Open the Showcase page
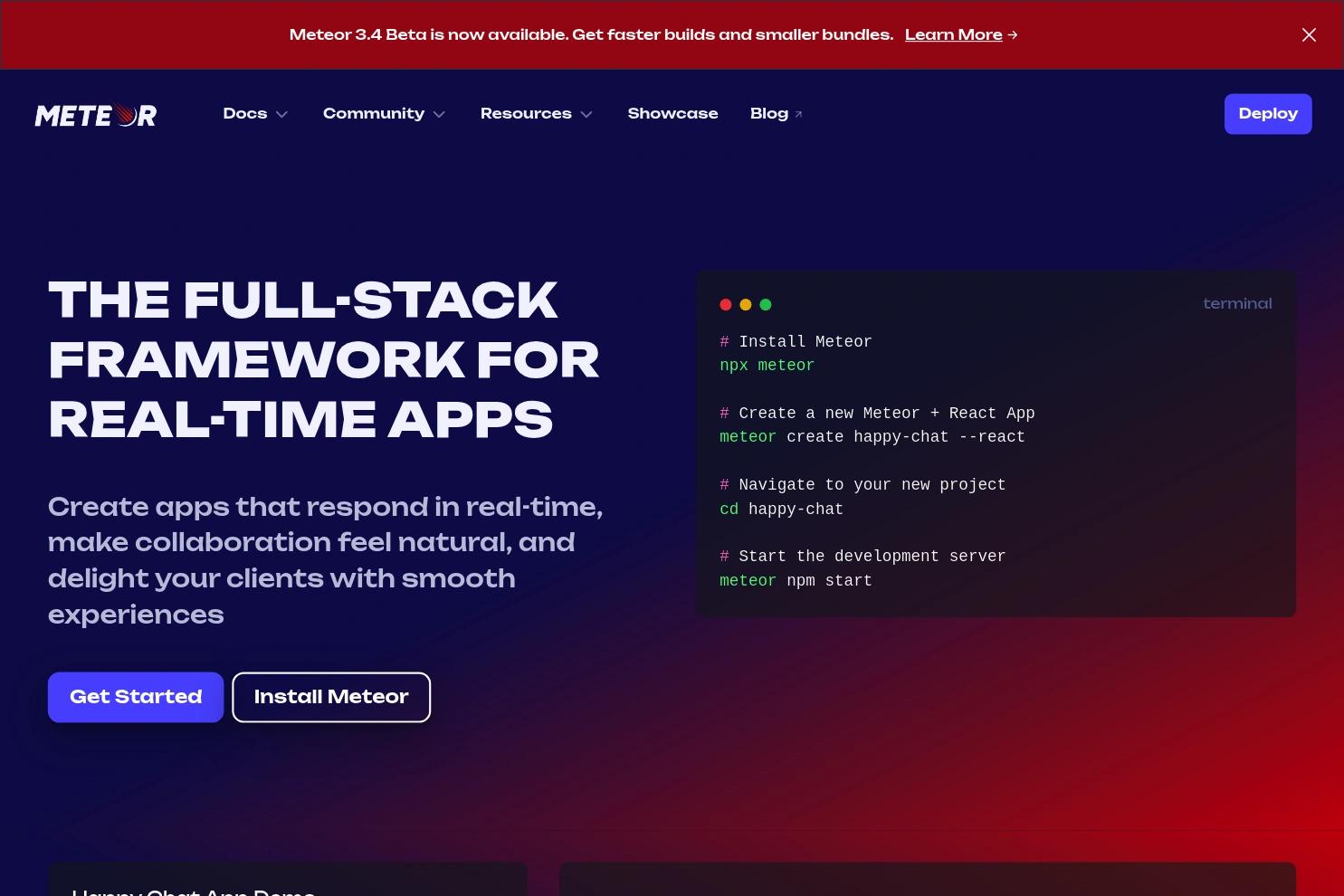Viewport: 1344px width, 896px height. click(x=672, y=114)
